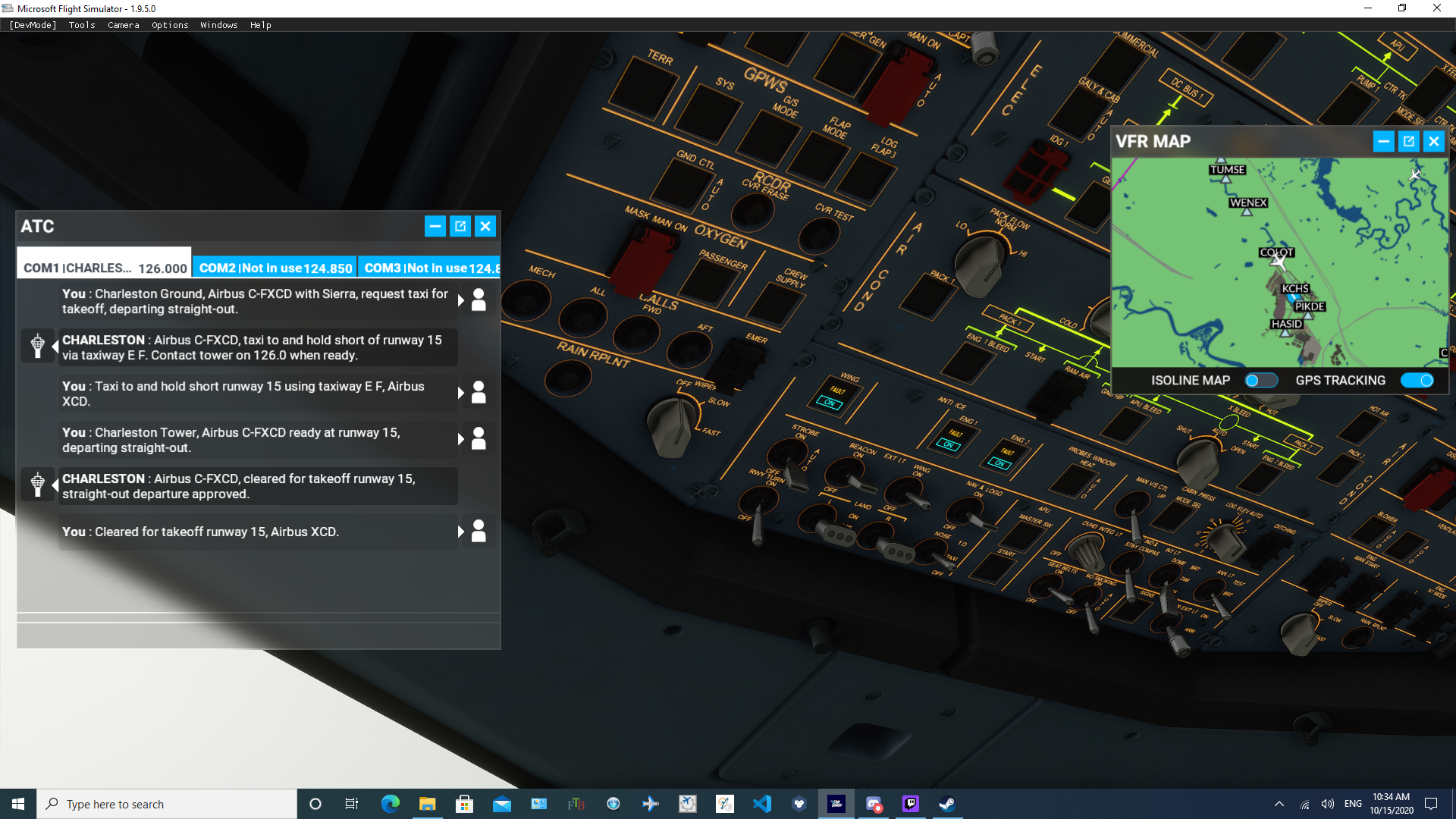
Task: Click the Windows Start button
Action: click(18, 804)
